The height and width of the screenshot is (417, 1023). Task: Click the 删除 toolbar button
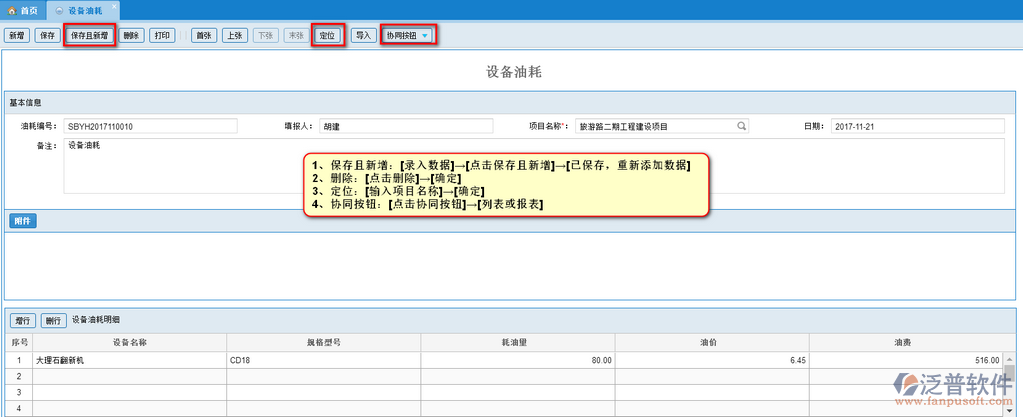[x=131, y=35]
